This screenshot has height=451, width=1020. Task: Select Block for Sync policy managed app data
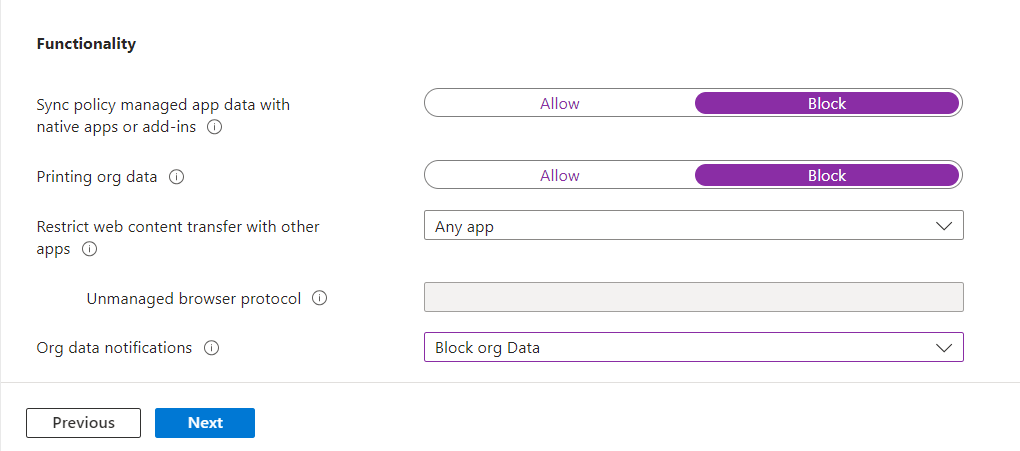[826, 103]
